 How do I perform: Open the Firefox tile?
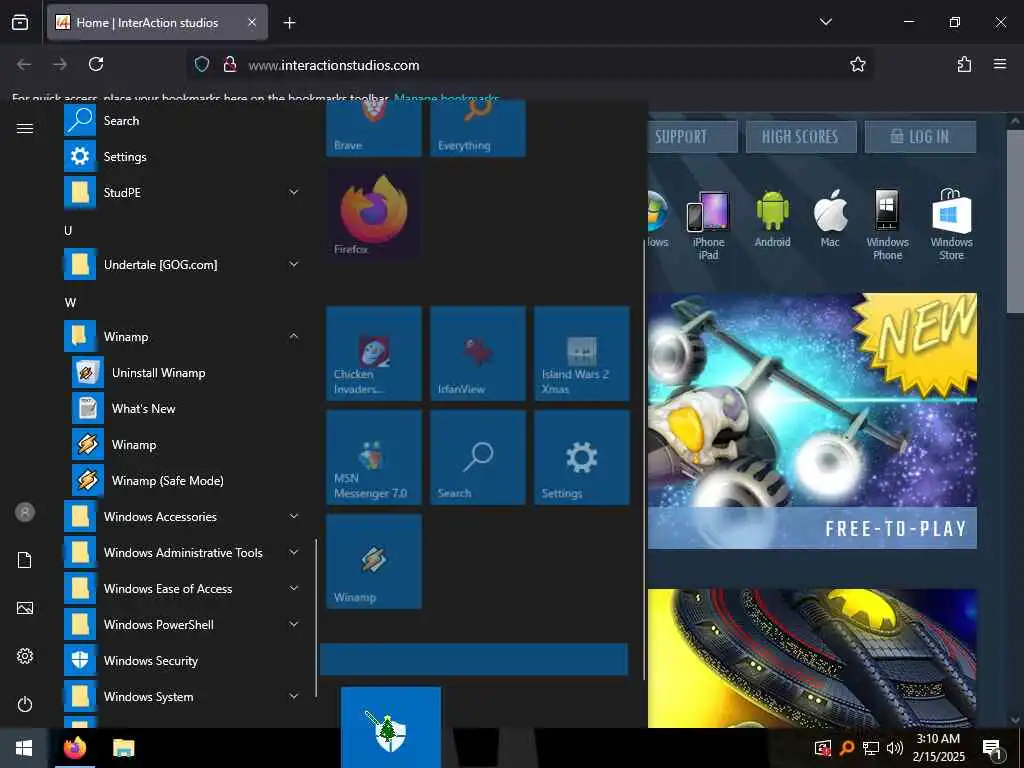[374, 214]
